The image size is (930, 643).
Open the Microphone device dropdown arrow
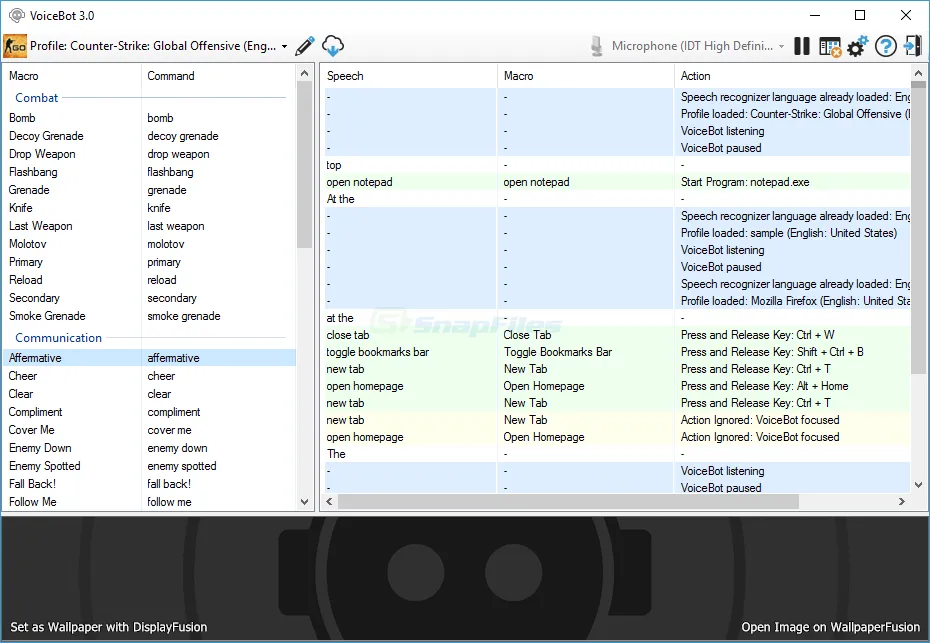coord(781,46)
